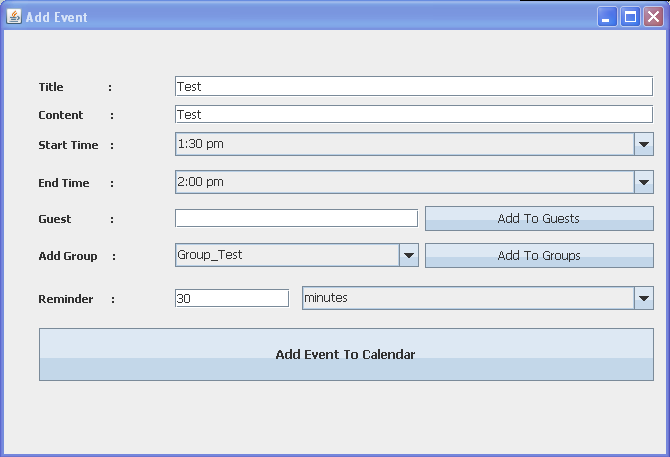Click the Java icon in the title bar
670x457 pixels.
pyautogui.click(x=14, y=17)
